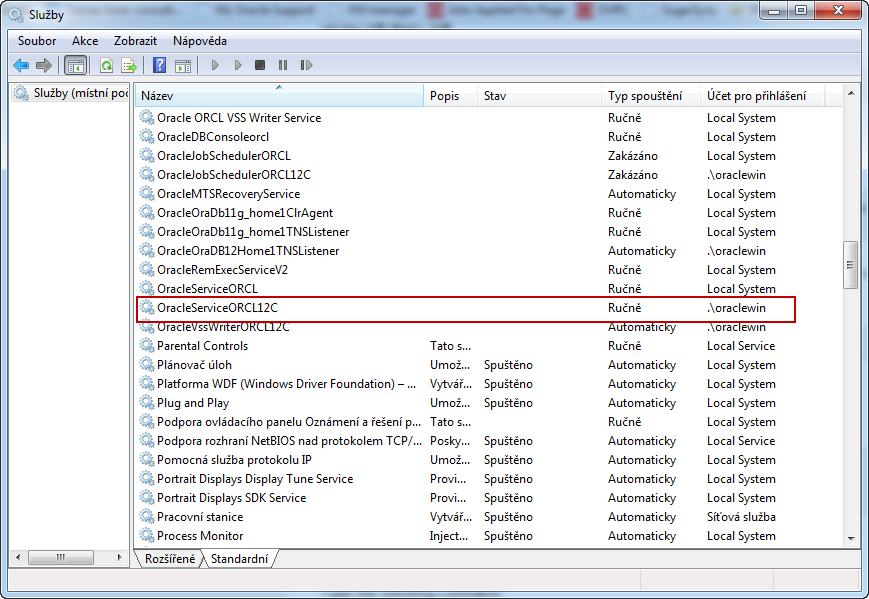This screenshot has height=599, width=869.
Task: Open the Zobrazit menu
Action: 135,41
